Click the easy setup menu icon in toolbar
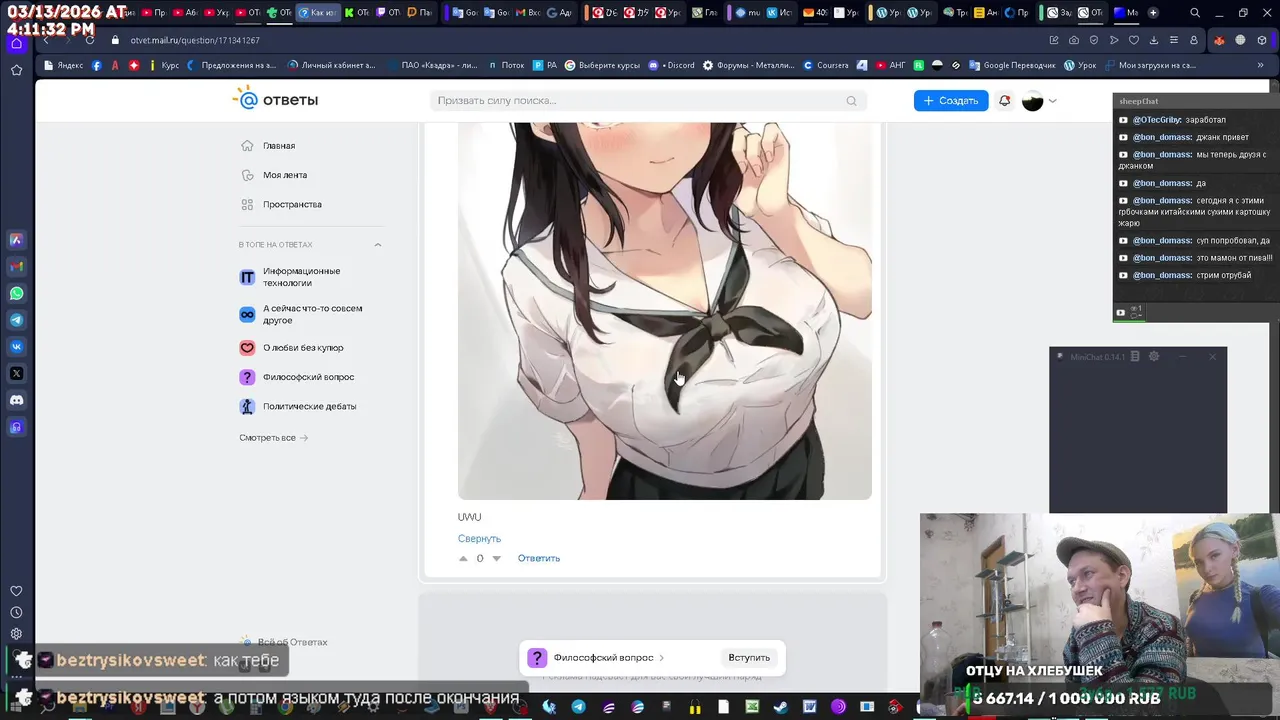The image size is (1280, 720). click(x=1174, y=40)
